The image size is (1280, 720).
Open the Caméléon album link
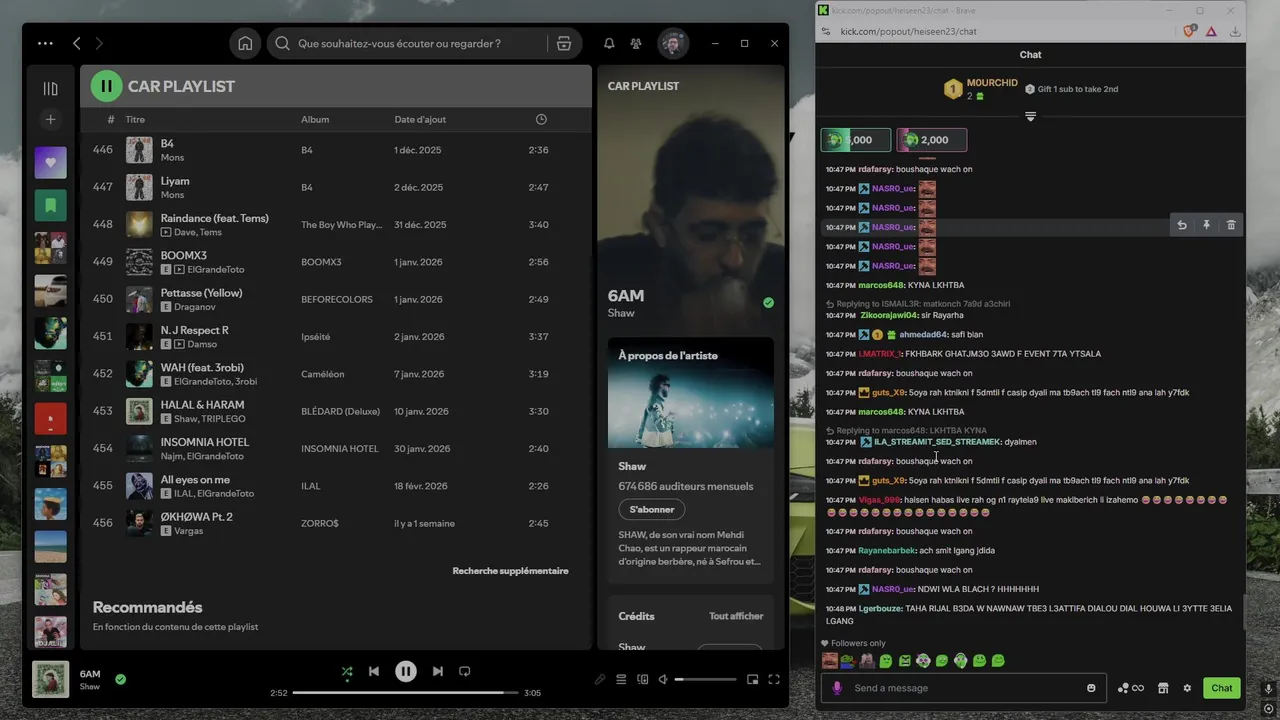tap(323, 374)
